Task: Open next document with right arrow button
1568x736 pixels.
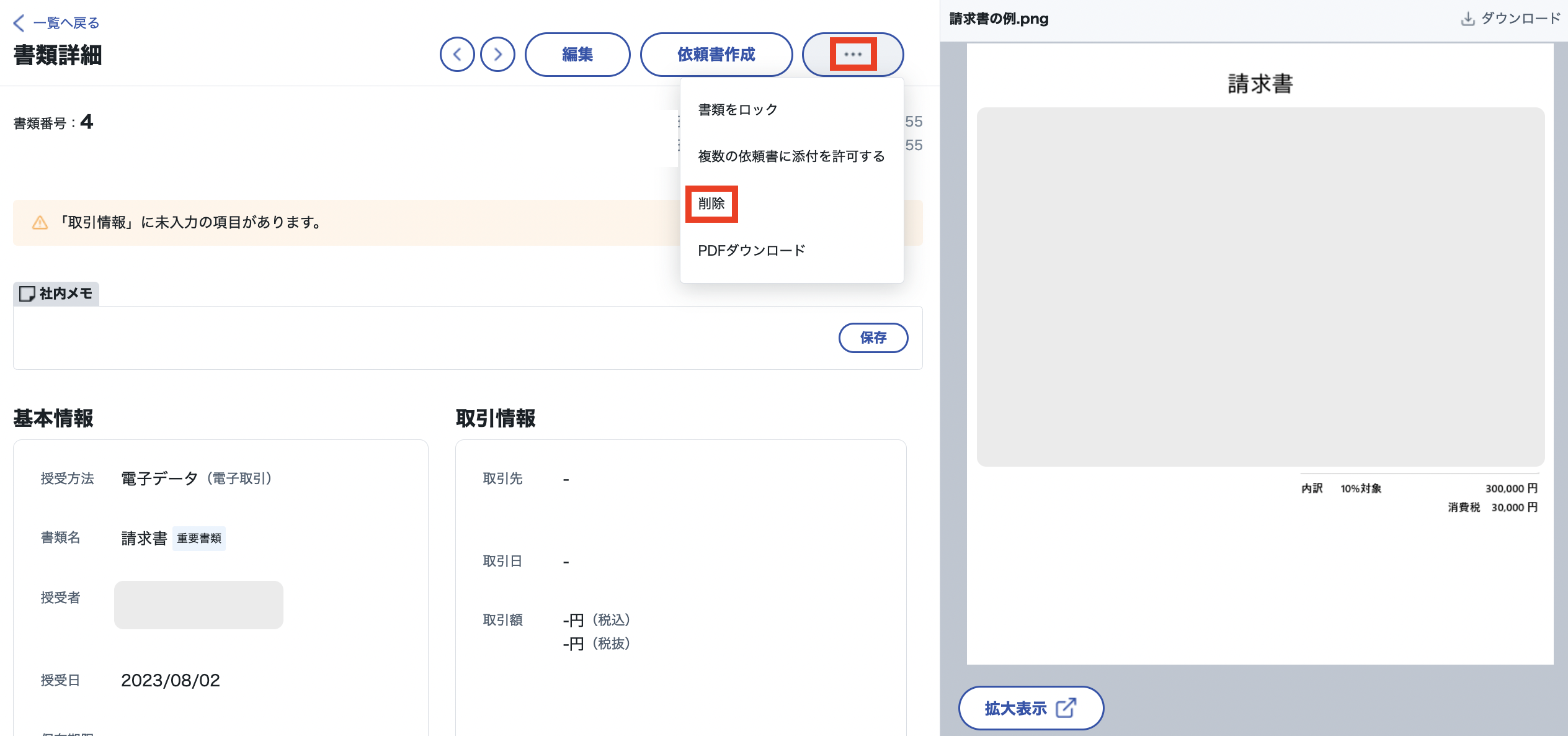Action: coord(497,55)
